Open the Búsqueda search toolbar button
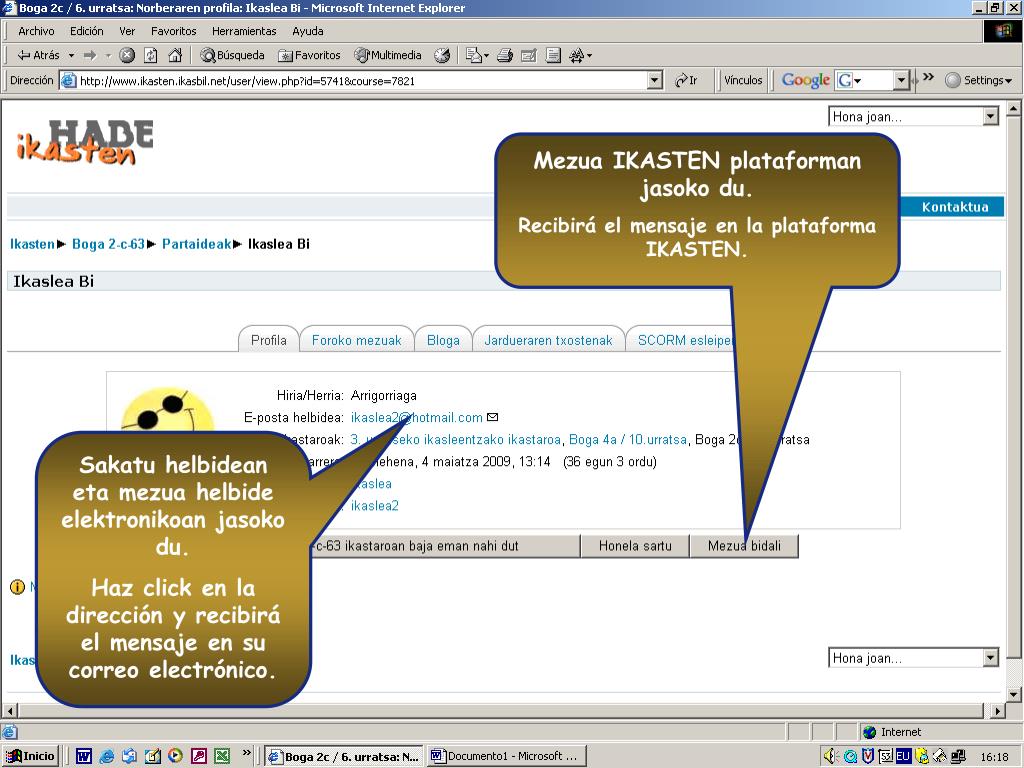 coord(233,56)
